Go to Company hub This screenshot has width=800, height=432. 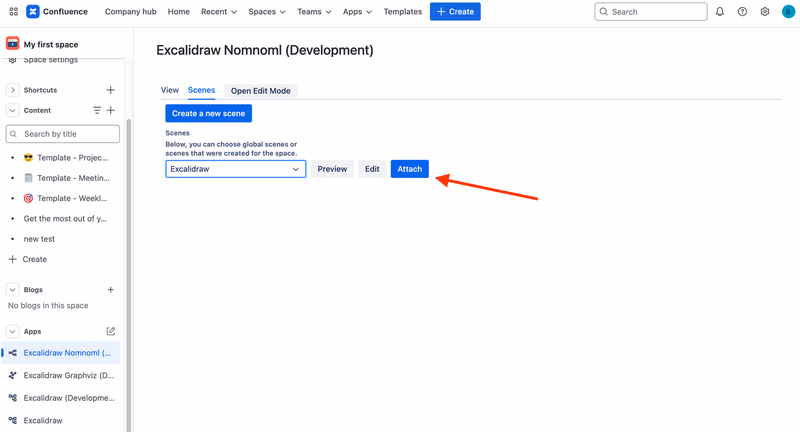[x=131, y=12]
